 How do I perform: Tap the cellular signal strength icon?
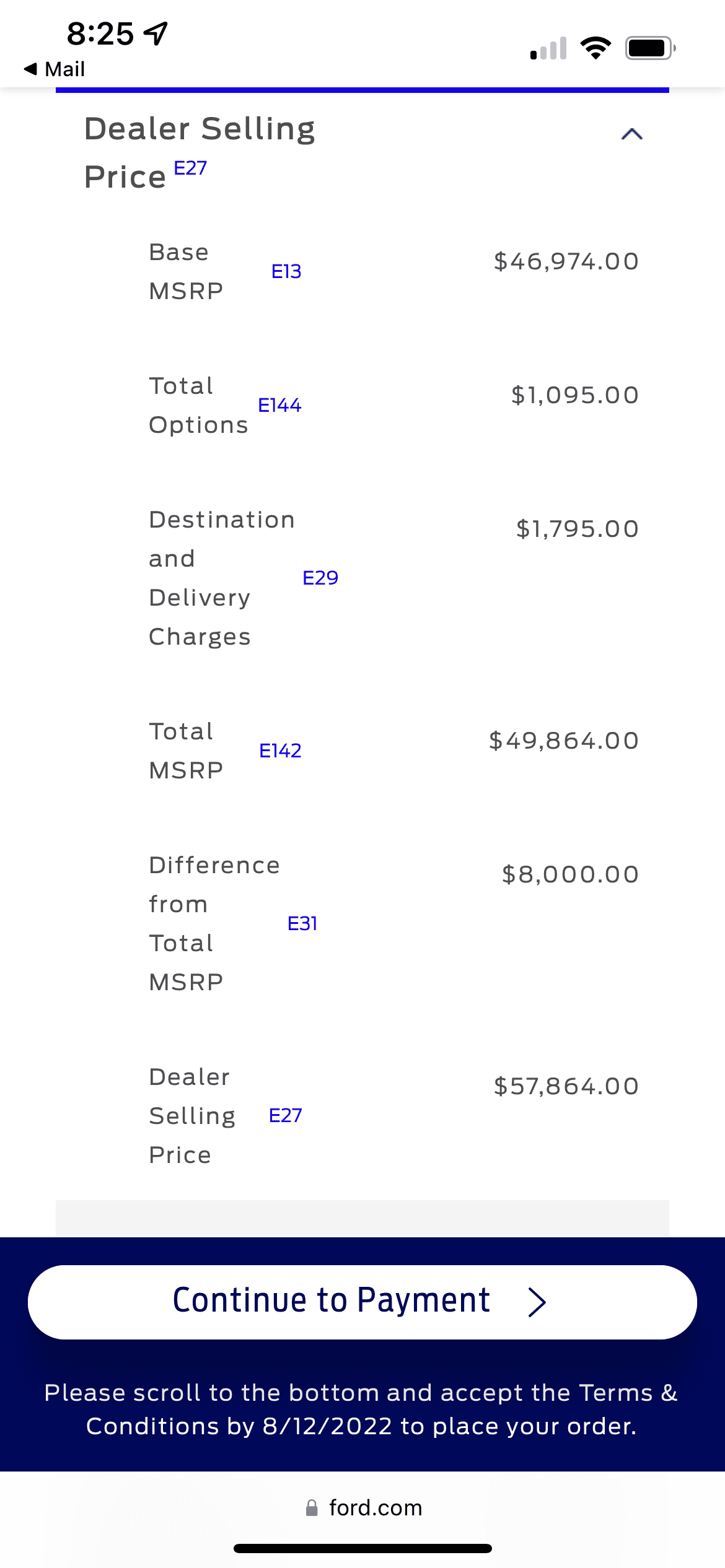click(x=548, y=48)
